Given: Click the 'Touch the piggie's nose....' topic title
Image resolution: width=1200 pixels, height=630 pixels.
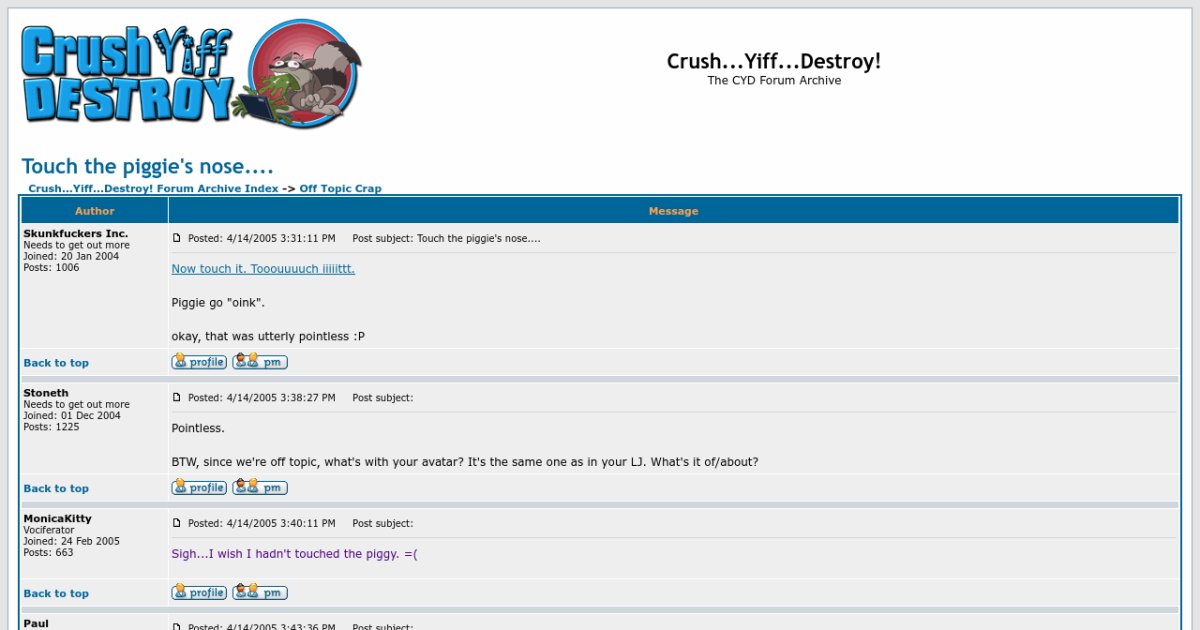Looking at the screenshot, I should tap(148, 166).
